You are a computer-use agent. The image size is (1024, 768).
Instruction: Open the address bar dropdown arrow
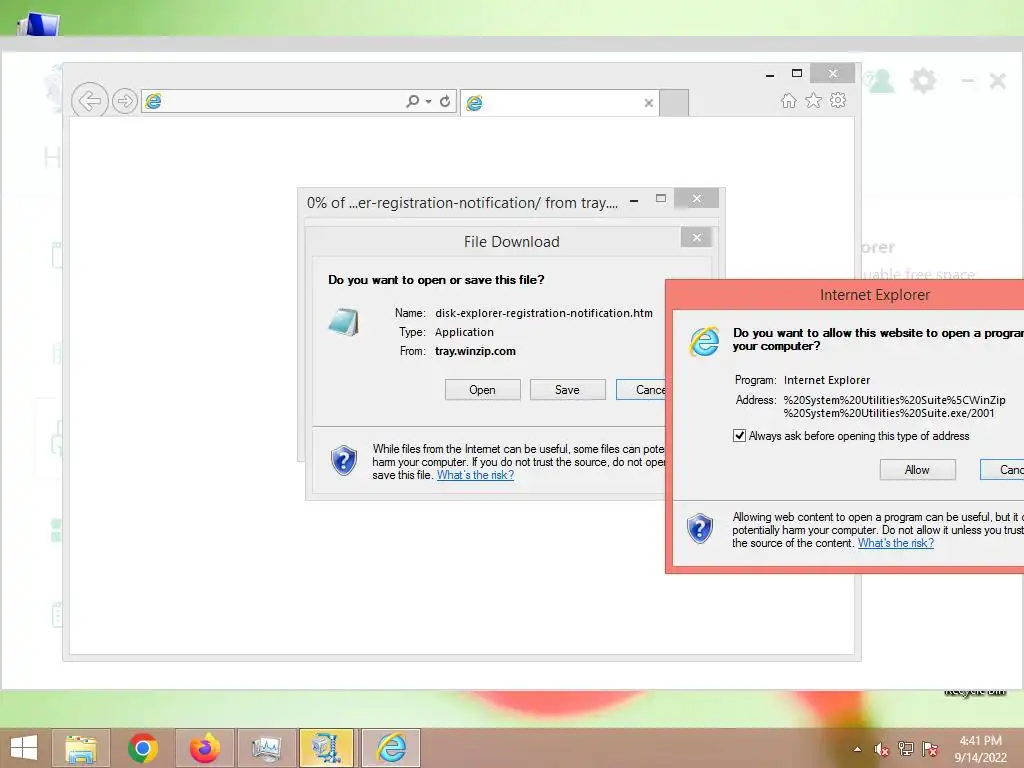(x=428, y=102)
